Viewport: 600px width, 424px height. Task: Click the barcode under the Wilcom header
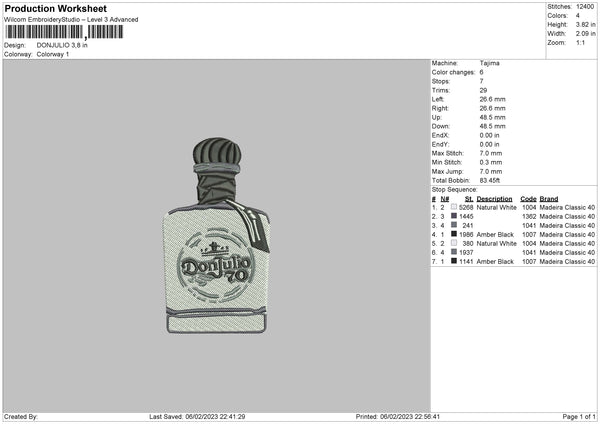[x=64, y=32]
